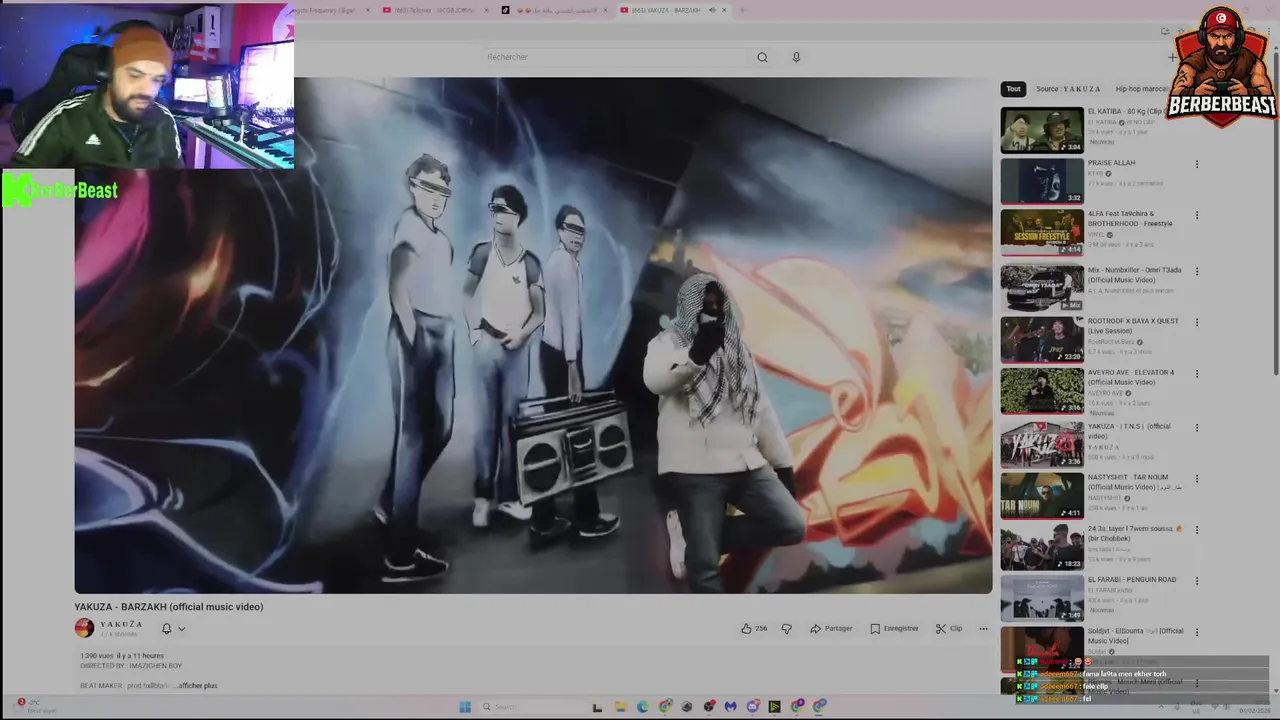1280x720 pixels.
Task: Open more actions ellipsis next to Clip
Action: click(x=983, y=629)
